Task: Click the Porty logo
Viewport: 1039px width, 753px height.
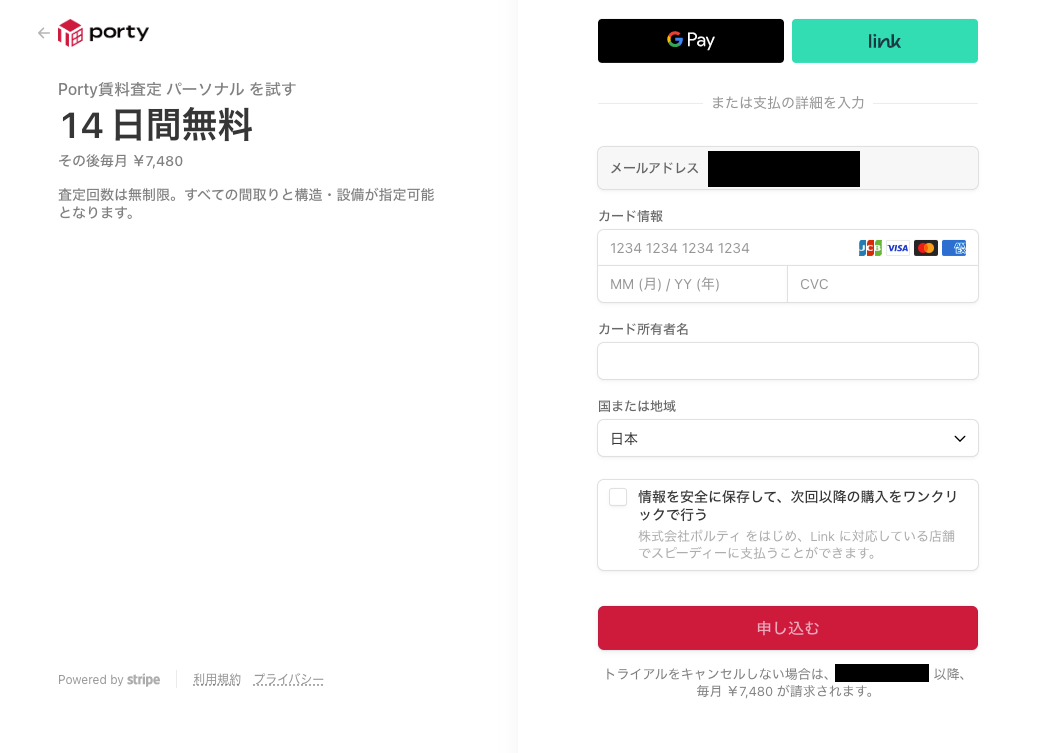Action: tap(104, 33)
